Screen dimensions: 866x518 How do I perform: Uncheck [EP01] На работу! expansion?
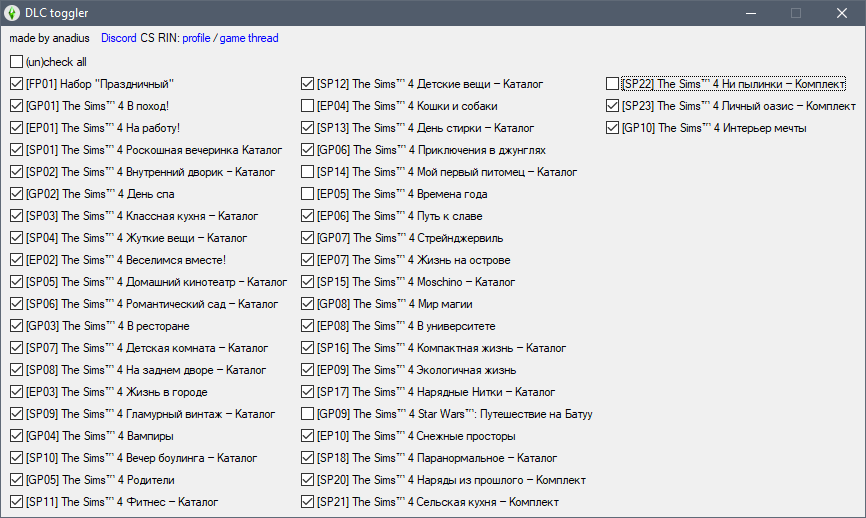pyautogui.click(x=17, y=128)
